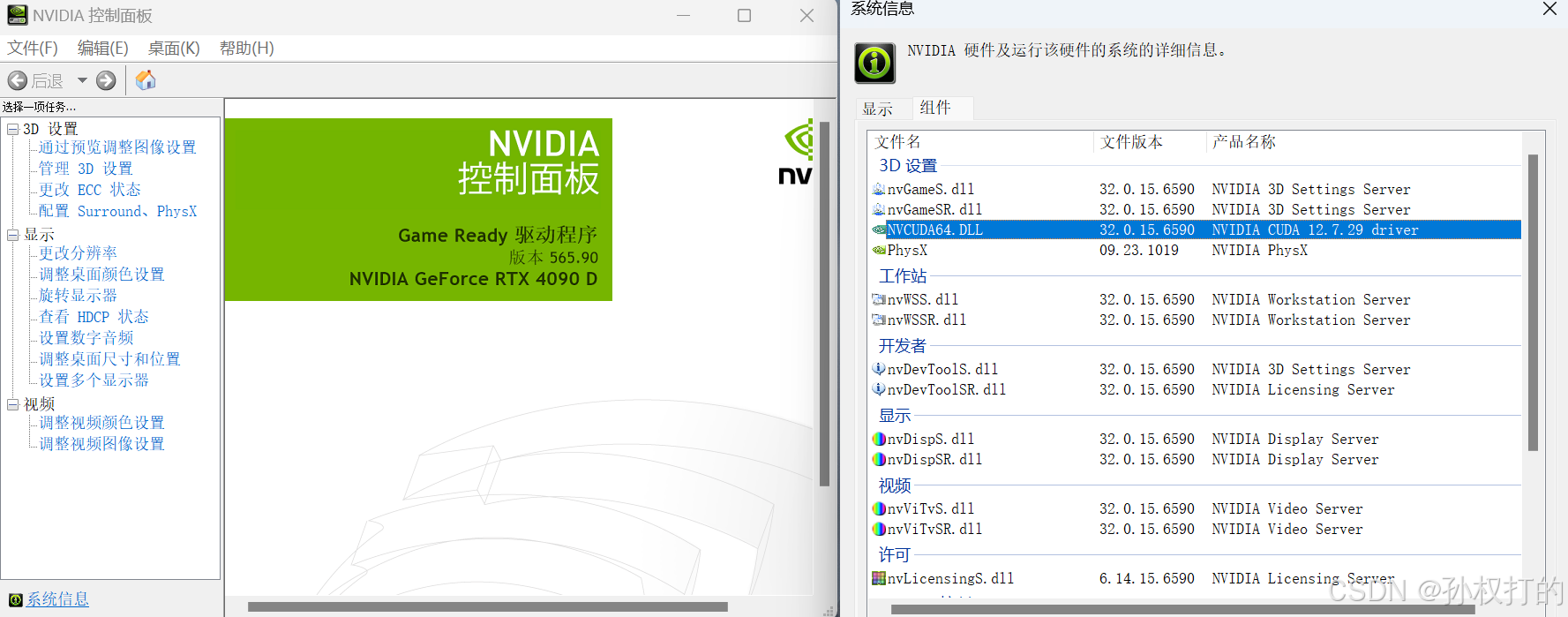Click the nvViTvSR.dll file icon
1568x617 pixels.
(879, 529)
